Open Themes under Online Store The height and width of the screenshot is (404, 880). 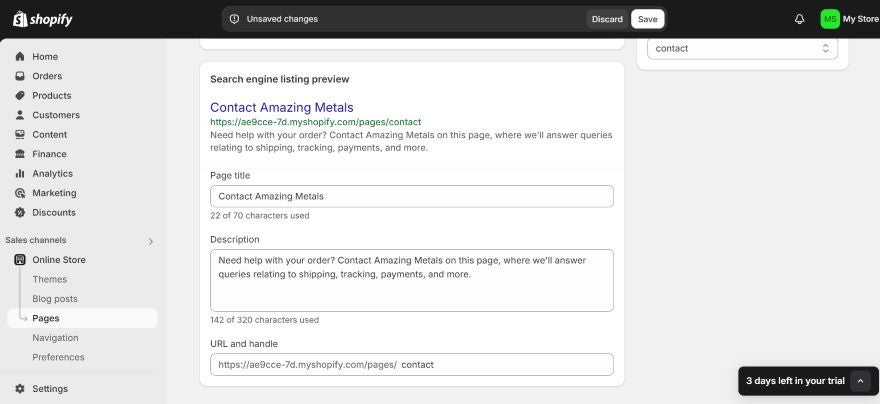49,279
